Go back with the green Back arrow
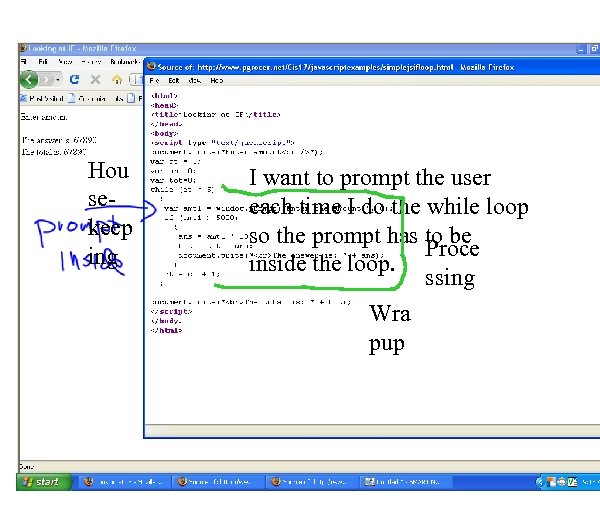Image resolution: width=600 pixels, height=512 pixels. 29,80
